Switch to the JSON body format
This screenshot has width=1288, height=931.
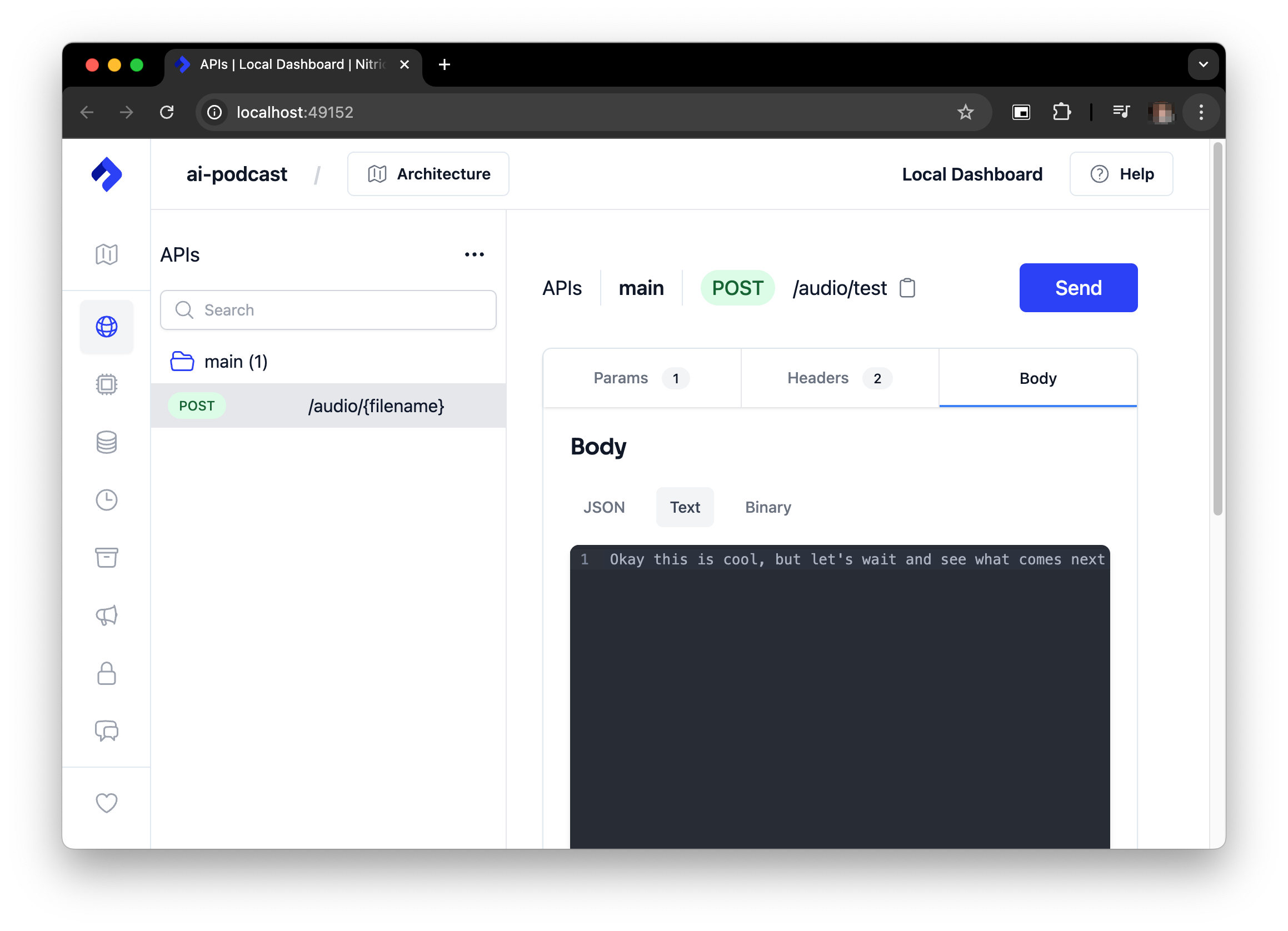point(604,507)
